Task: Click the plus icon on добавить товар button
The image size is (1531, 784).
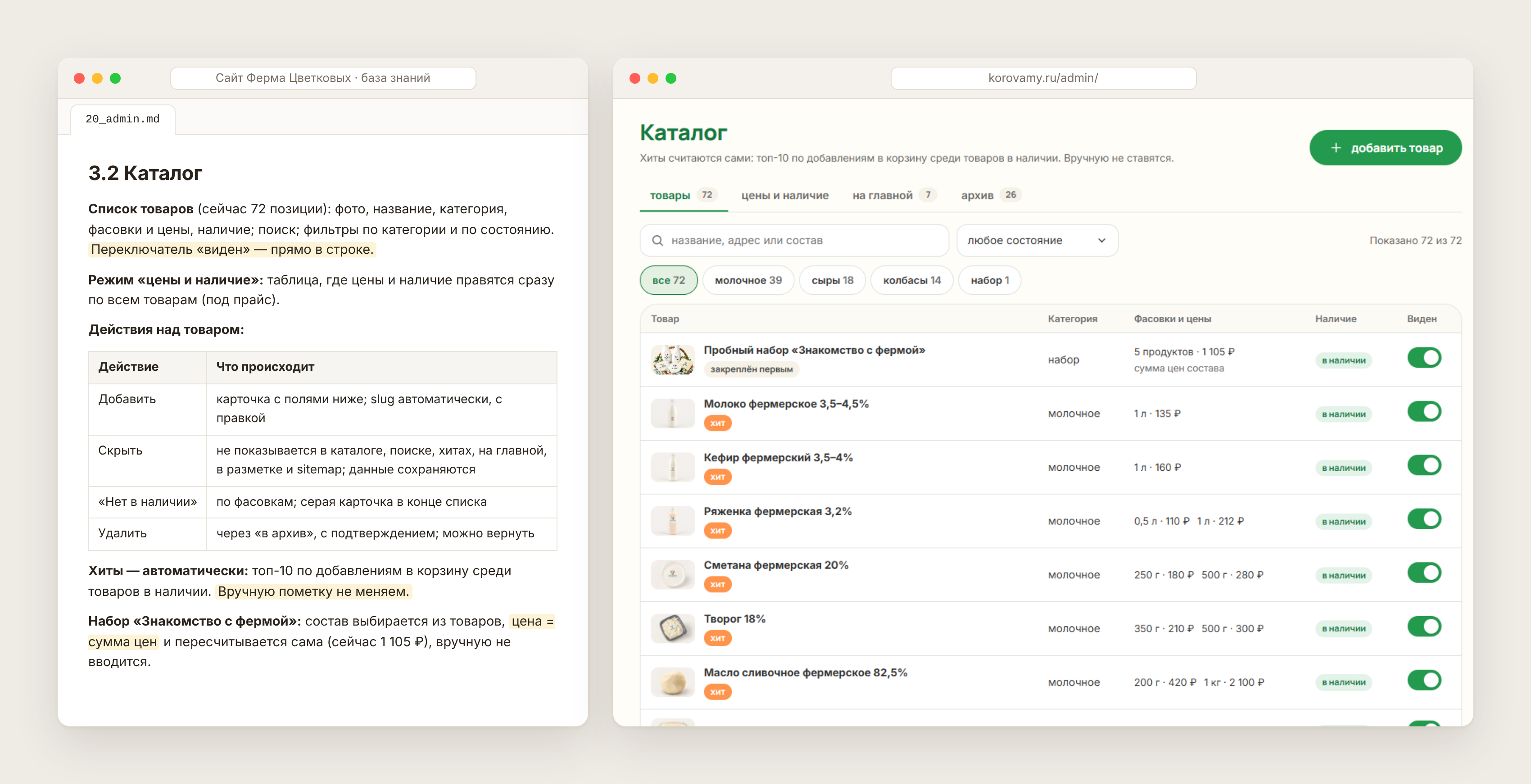Action: [x=1336, y=148]
